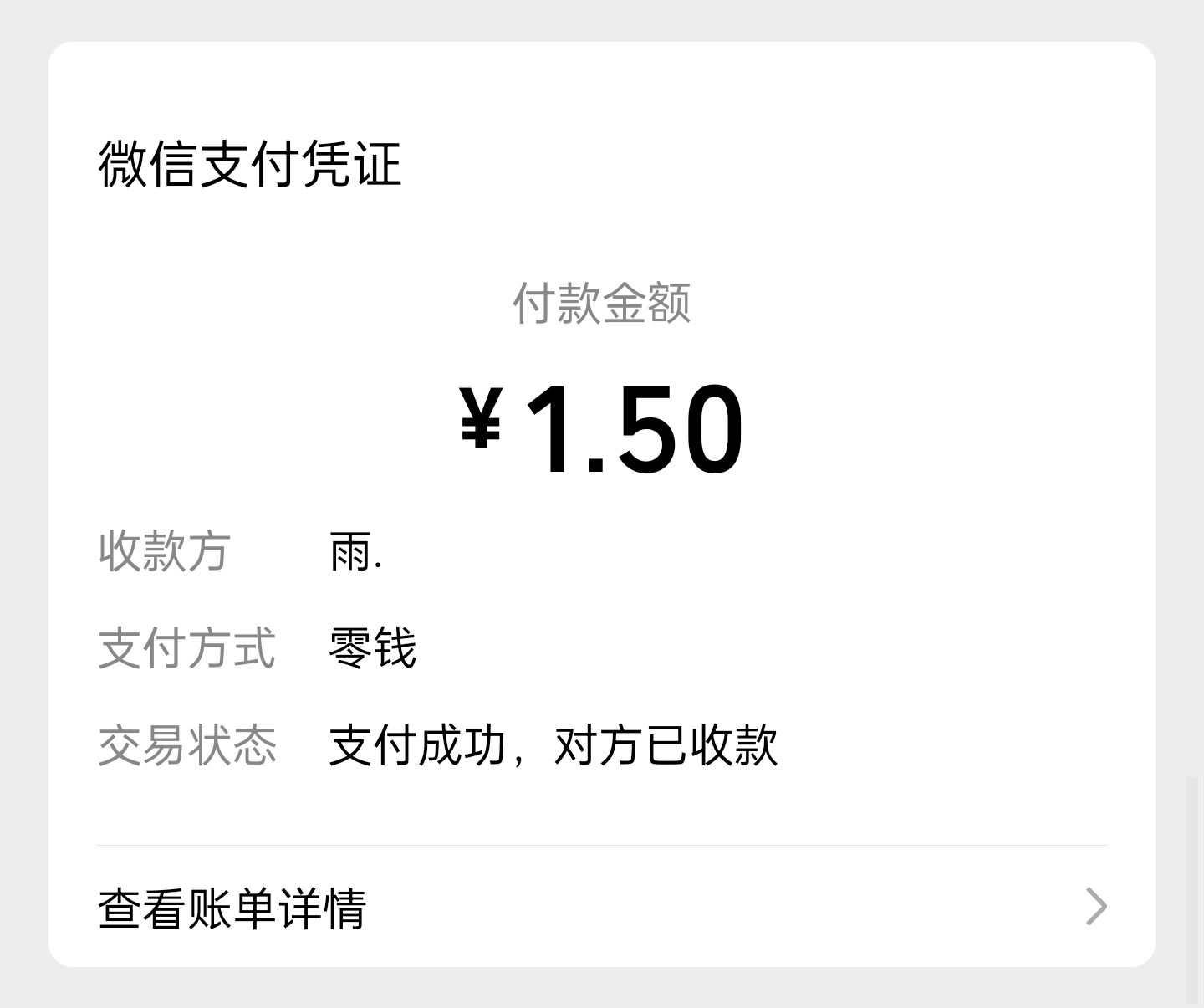Tap the gray background above the receipt card
The image size is (1204, 1008).
(x=602, y=20)
